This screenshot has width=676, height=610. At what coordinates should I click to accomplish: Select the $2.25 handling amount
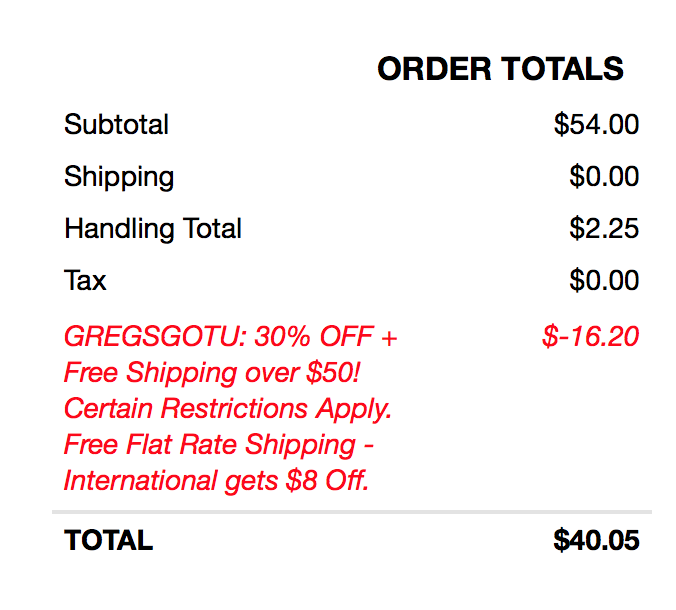(x=604, y=229)
